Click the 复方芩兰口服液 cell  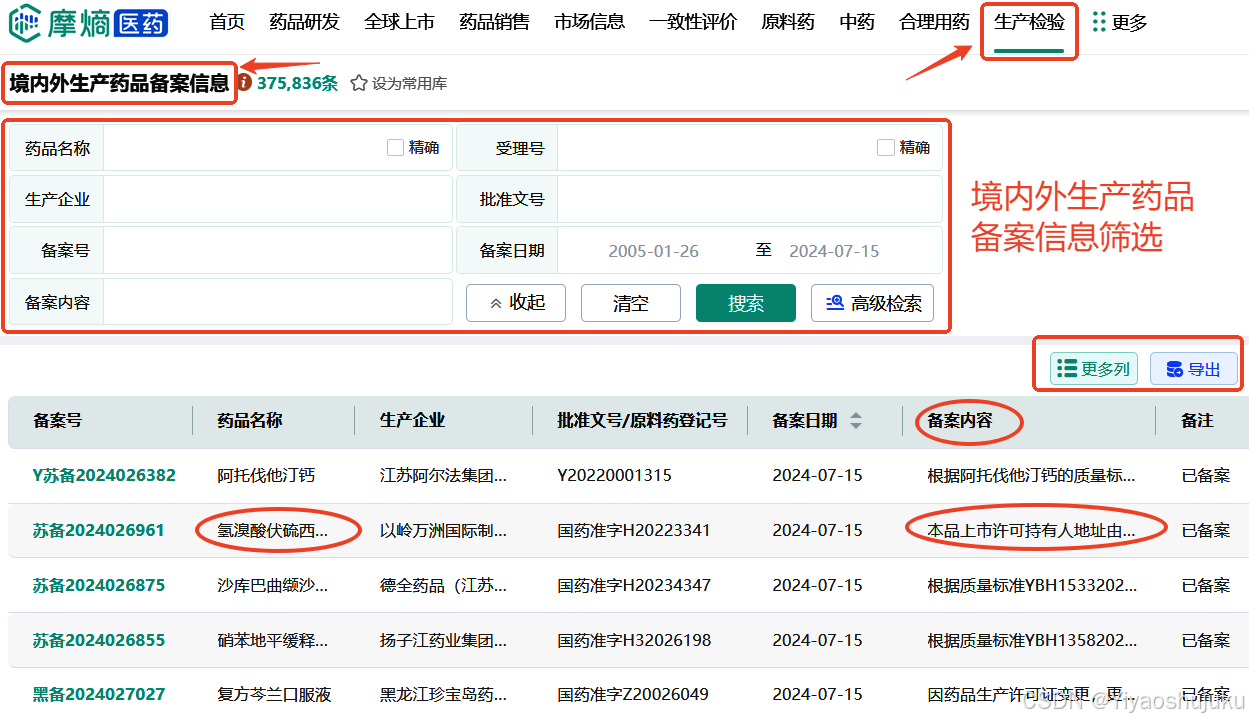[274, 694]
